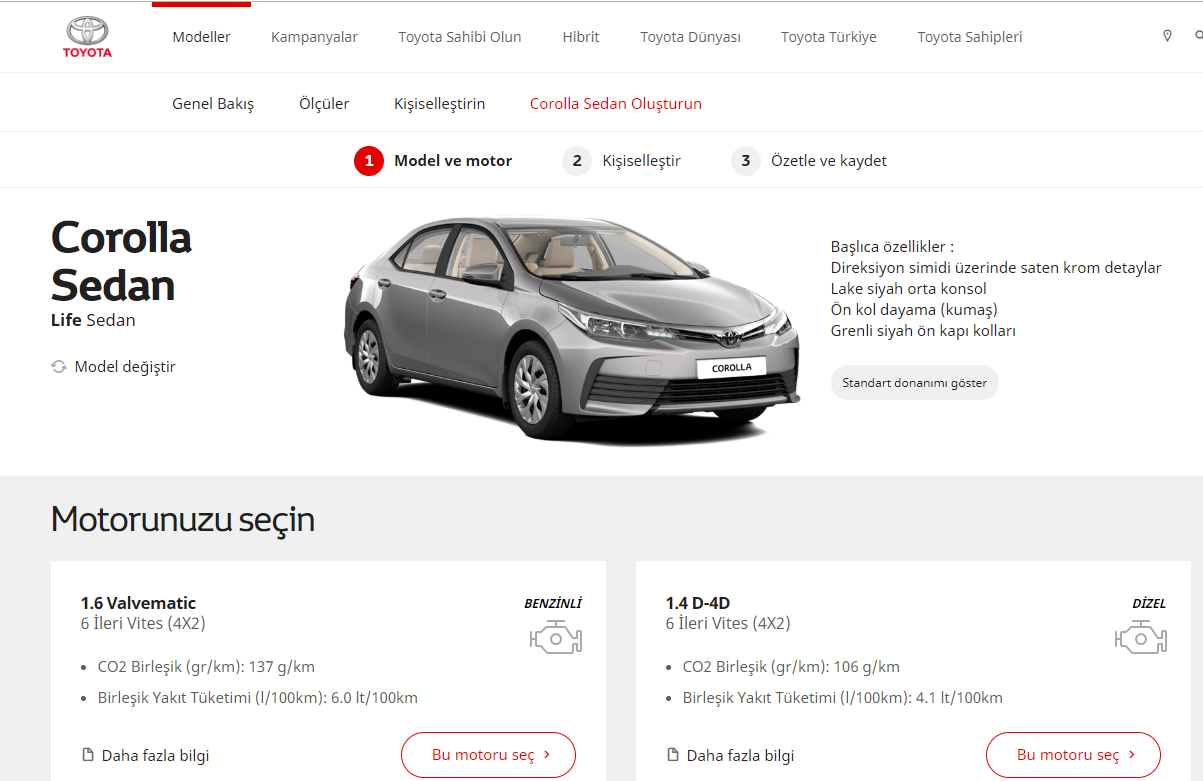Click the 4.1 lt/100km consumption line
The width and height of the screenshot is (1203, 781).
coord(842,698)
